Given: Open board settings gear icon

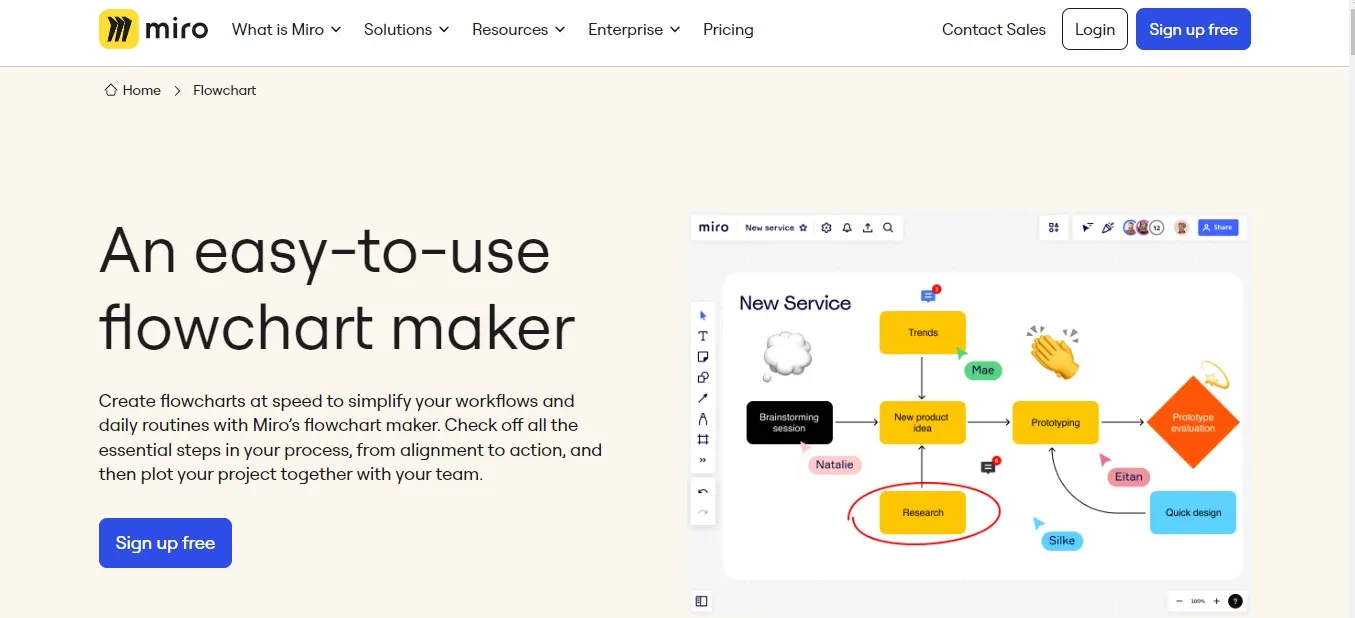Looking at the screenshot, I should [826, 228].
